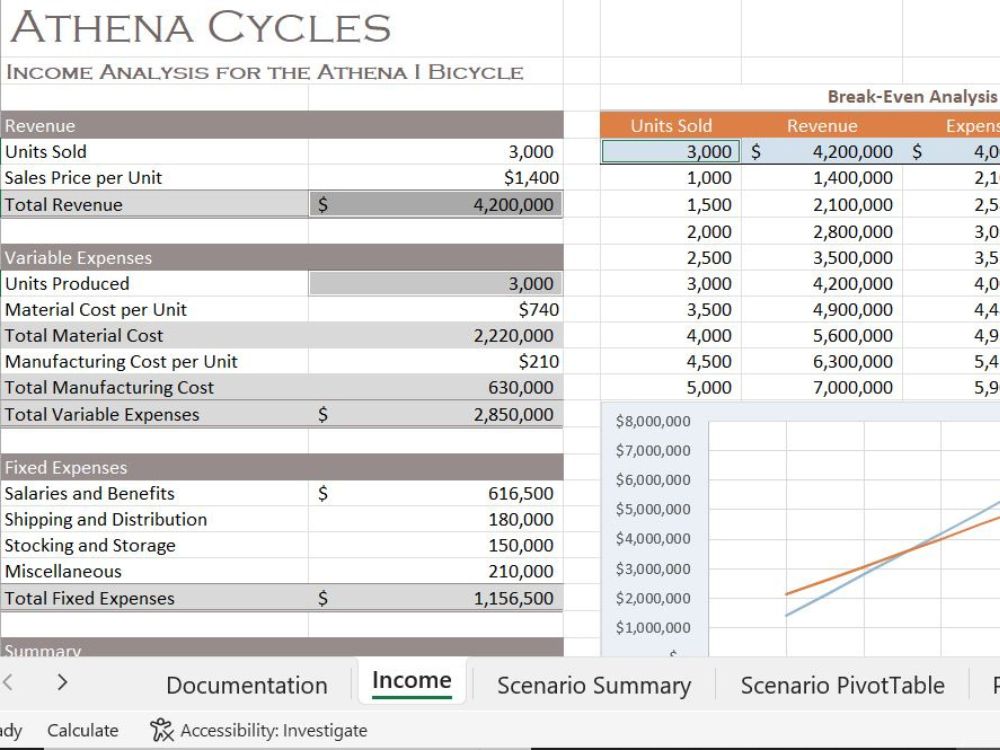Select the 6,300,000 revenue table cell
The width and height of the screenshot is (1000, 750).
(822, 362)
